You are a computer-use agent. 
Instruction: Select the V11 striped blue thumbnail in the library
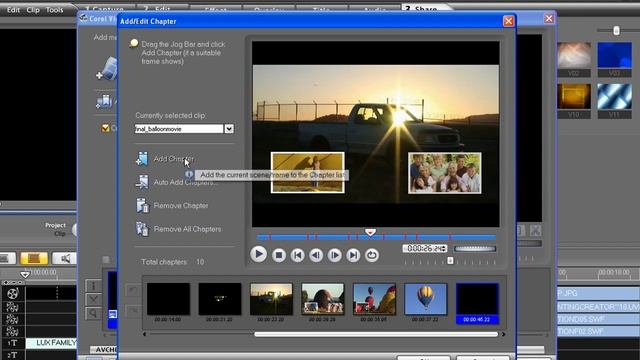point(614,96)
